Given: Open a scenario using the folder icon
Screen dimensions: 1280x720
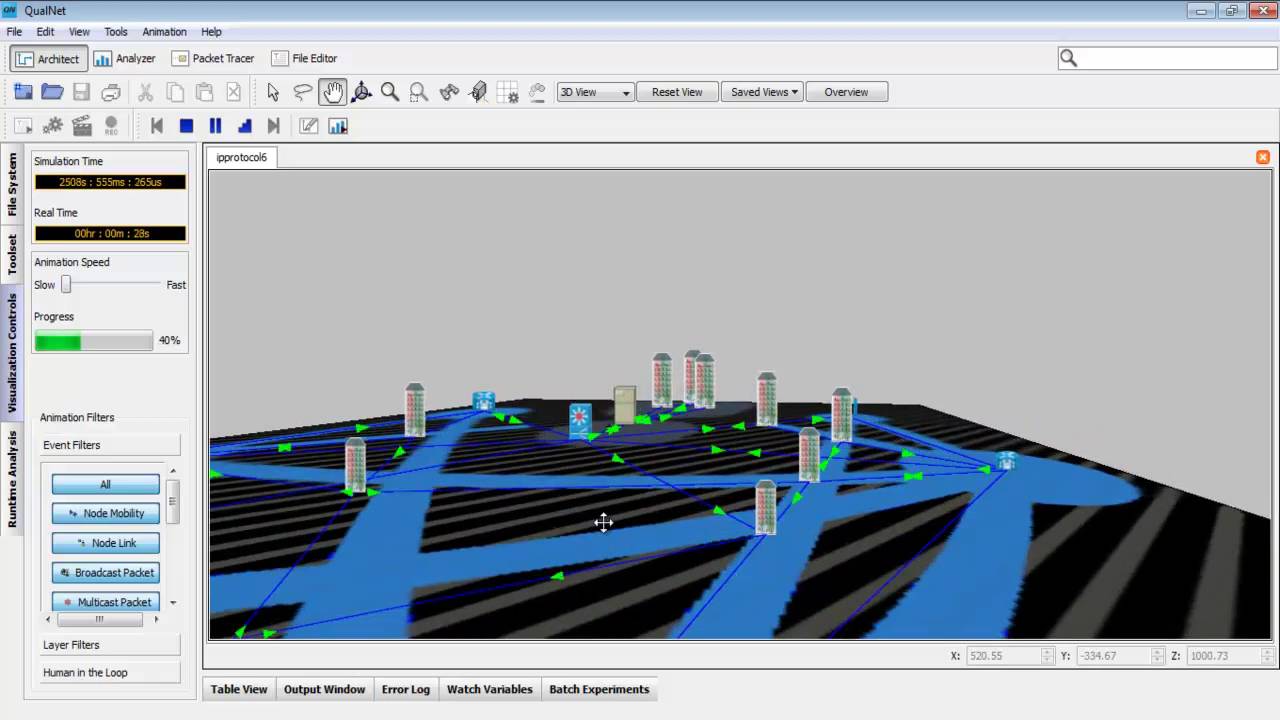Looking at the screenshot, I should [52, 92].
